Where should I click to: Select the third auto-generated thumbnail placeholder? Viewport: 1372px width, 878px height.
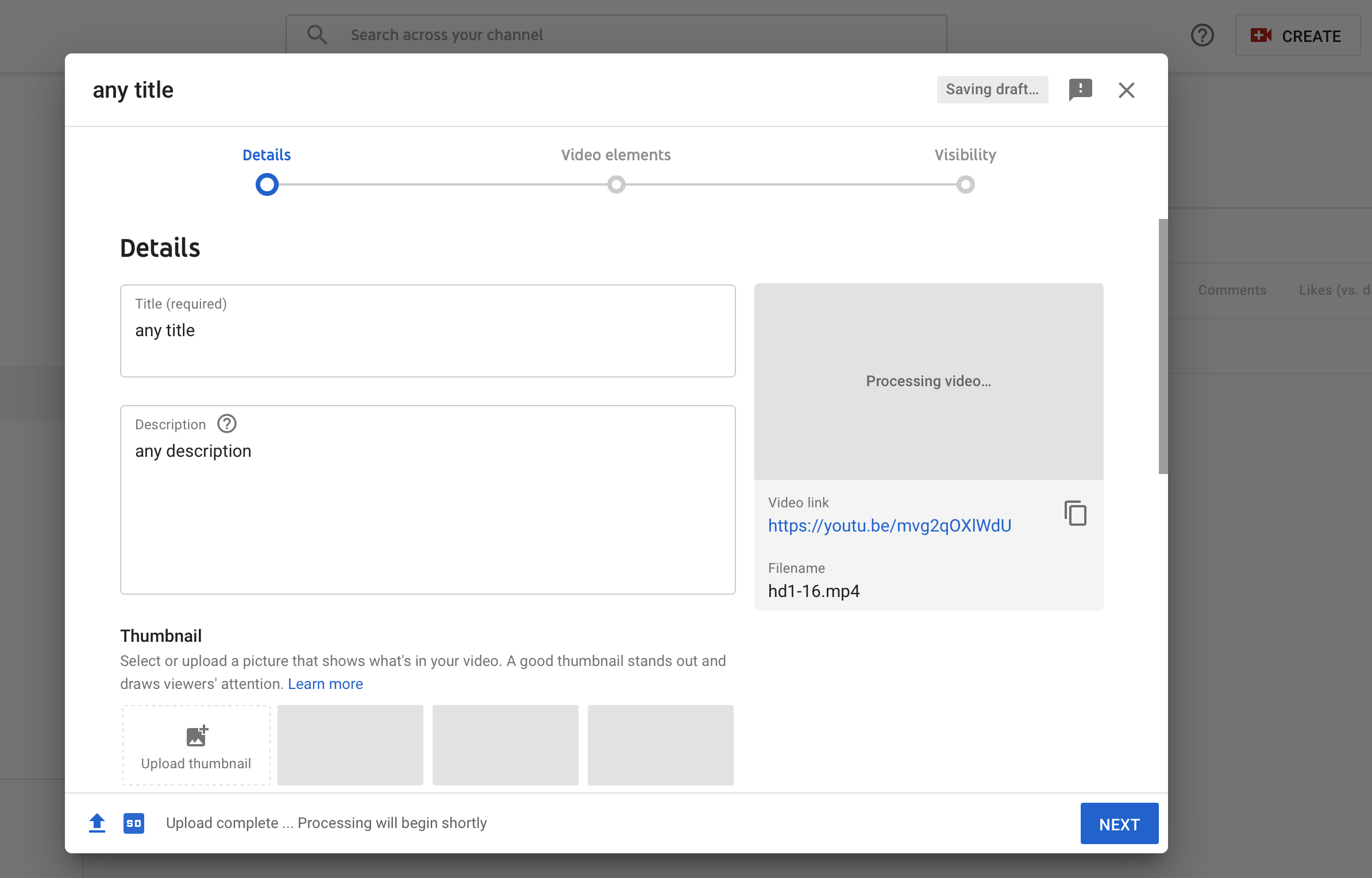click(x=661, y=745)
